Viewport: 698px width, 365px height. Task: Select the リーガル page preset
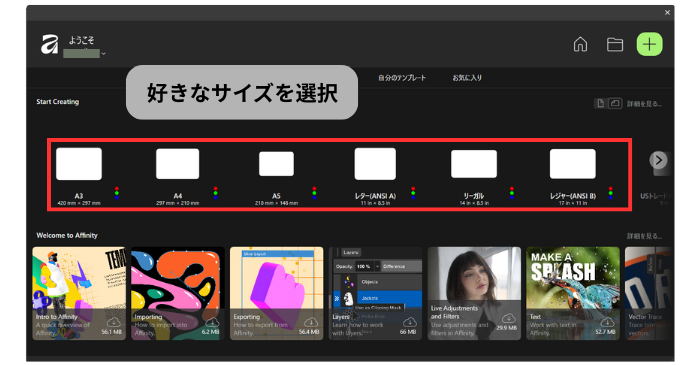click(x=474, y=164)
